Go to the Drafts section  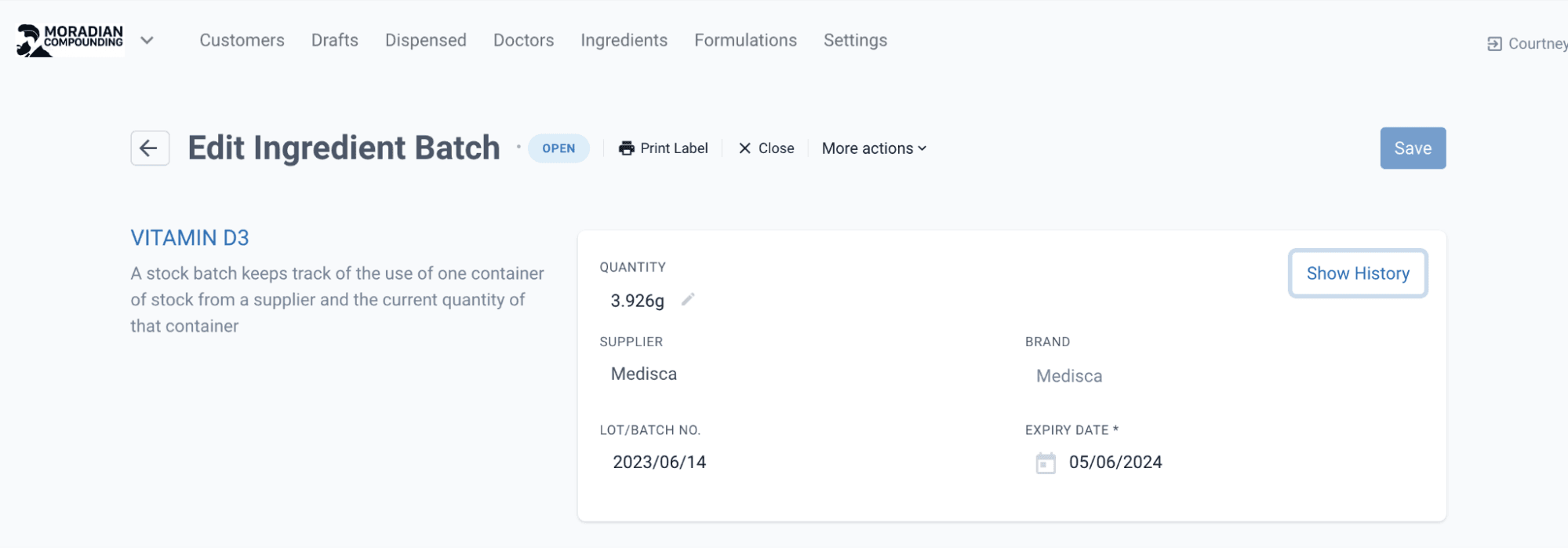click(x=335, y=40)
